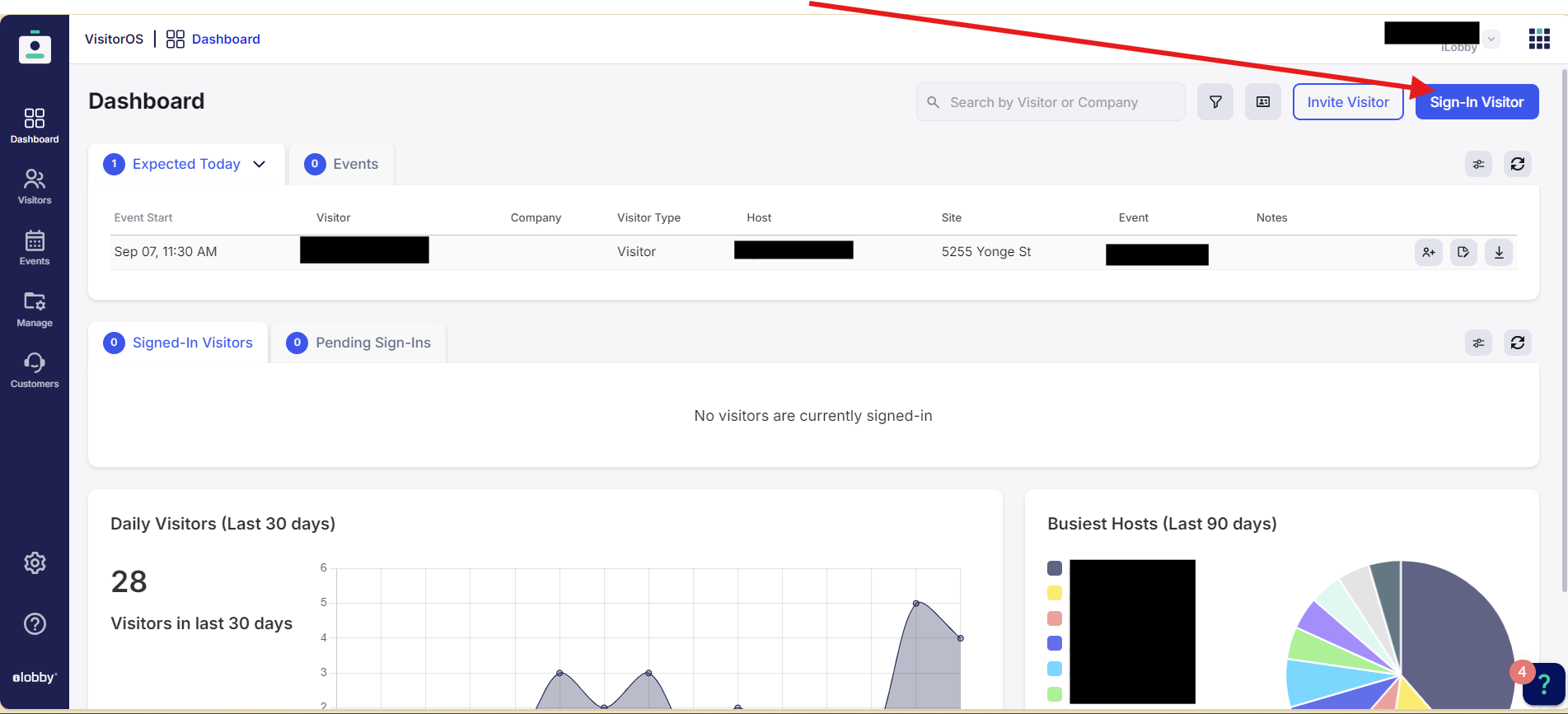The image size is (1568, 714).
Task: Click the ilobby wordmark at sidebar bottom
Action: coord(35,678)
